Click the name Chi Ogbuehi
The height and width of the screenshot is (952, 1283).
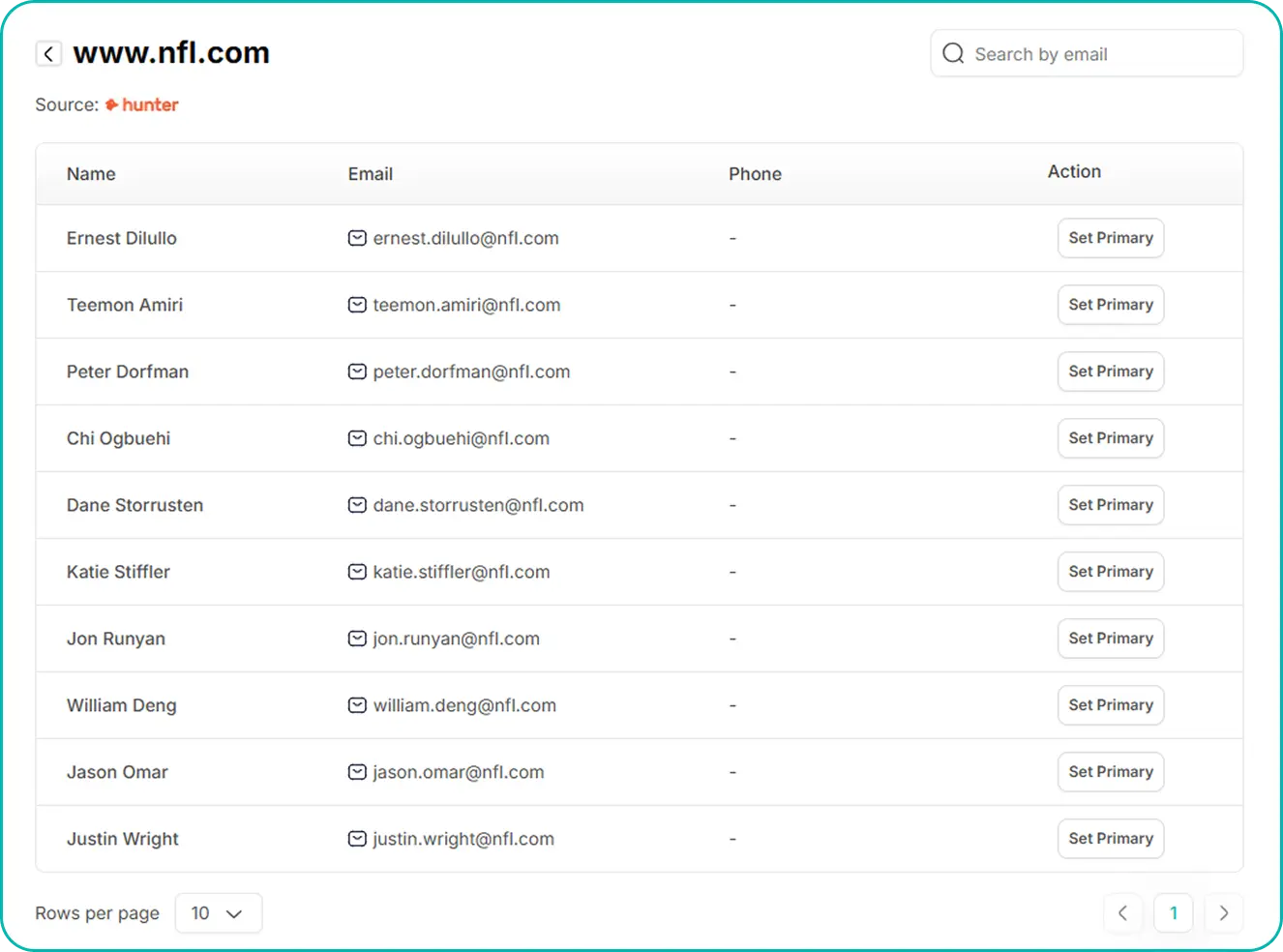pos(119,438)
